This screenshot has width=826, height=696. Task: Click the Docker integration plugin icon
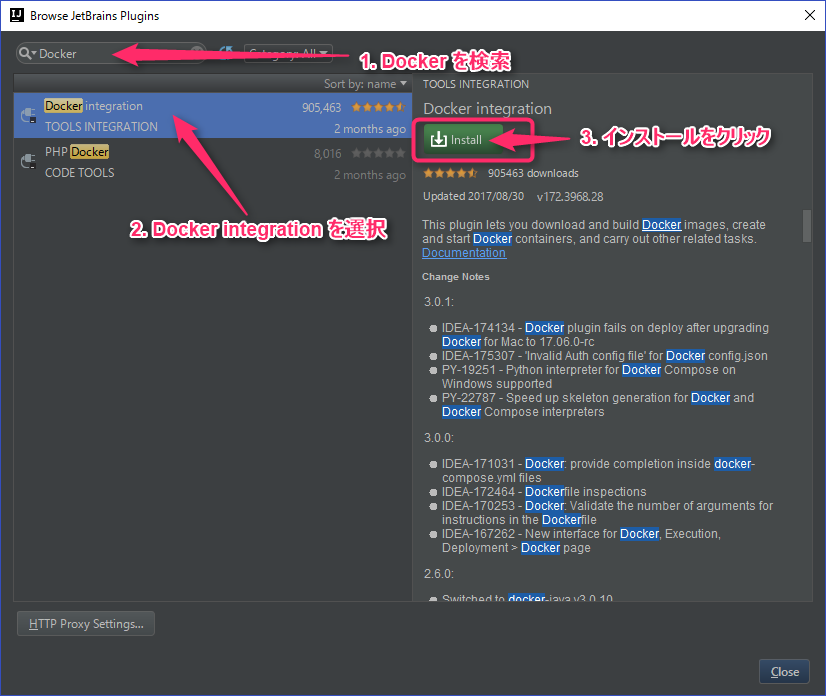tap(28, 115)
